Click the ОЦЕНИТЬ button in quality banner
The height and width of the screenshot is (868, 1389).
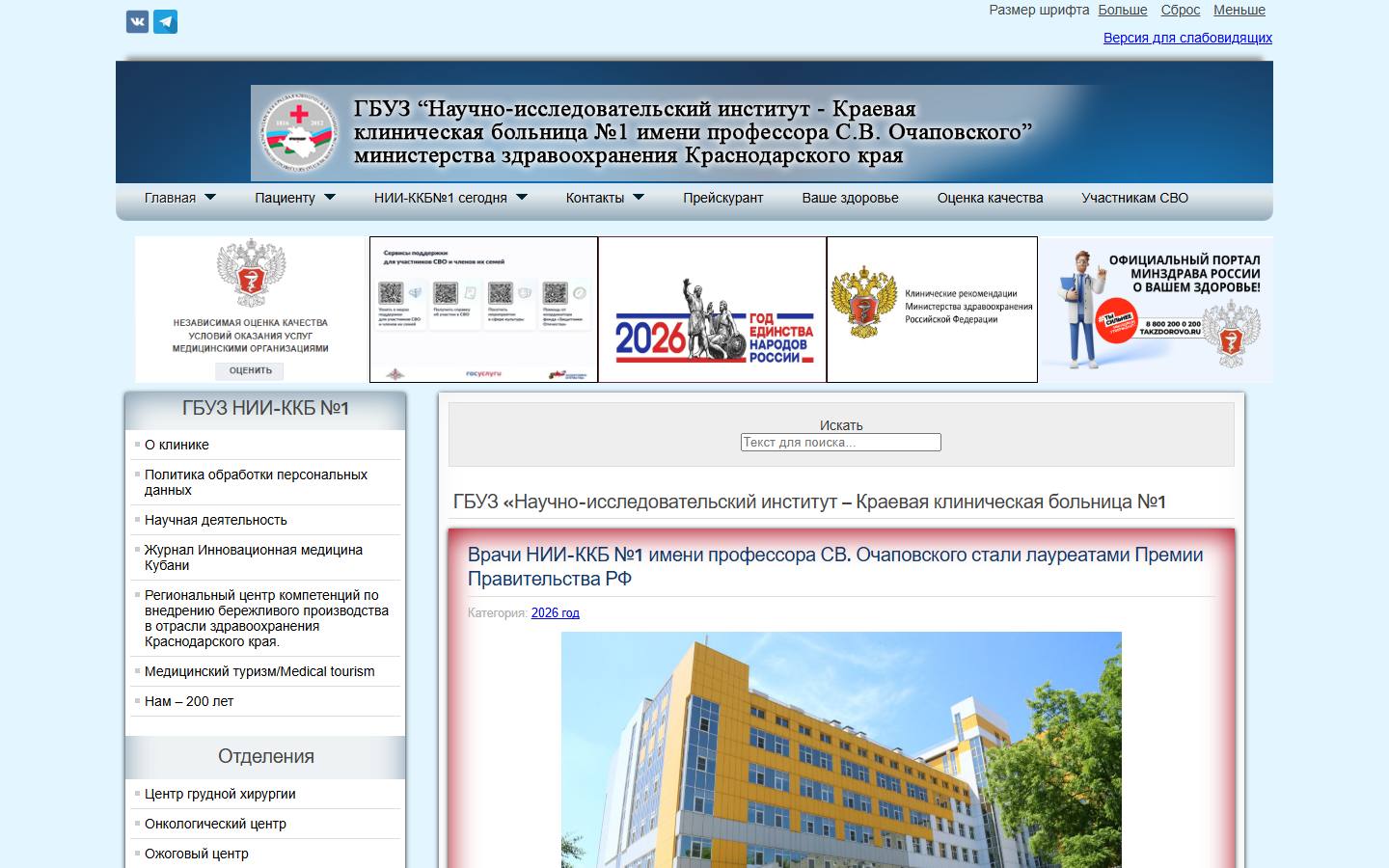(251, 370)
